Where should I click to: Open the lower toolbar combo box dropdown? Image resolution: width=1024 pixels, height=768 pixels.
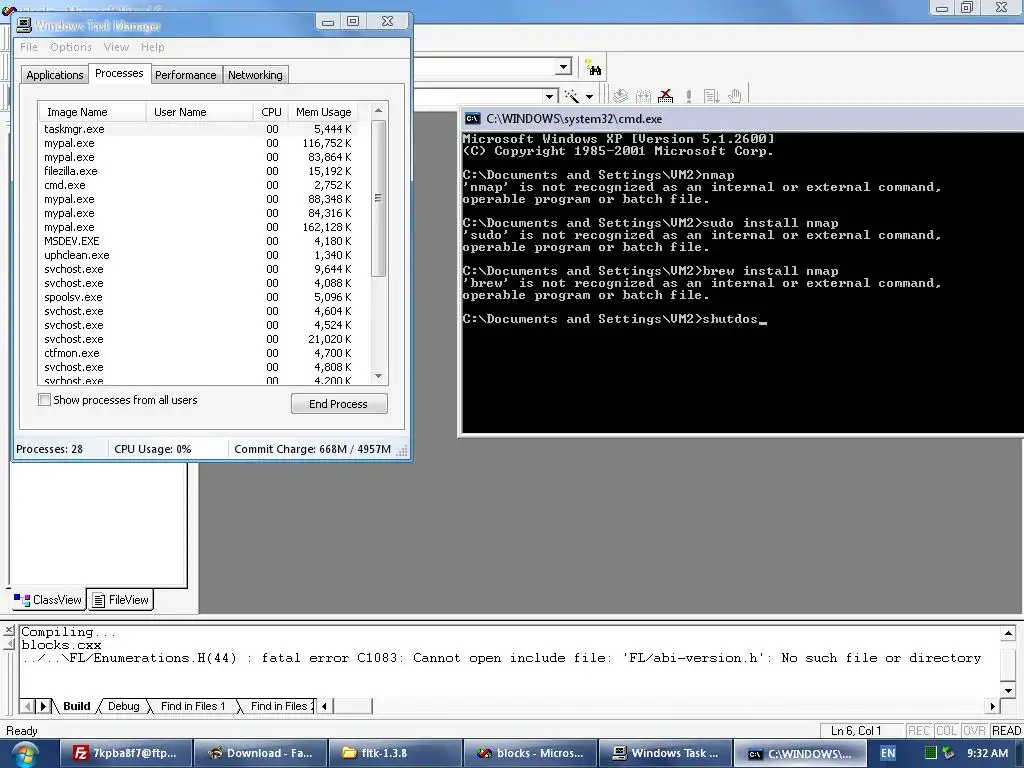550,97
